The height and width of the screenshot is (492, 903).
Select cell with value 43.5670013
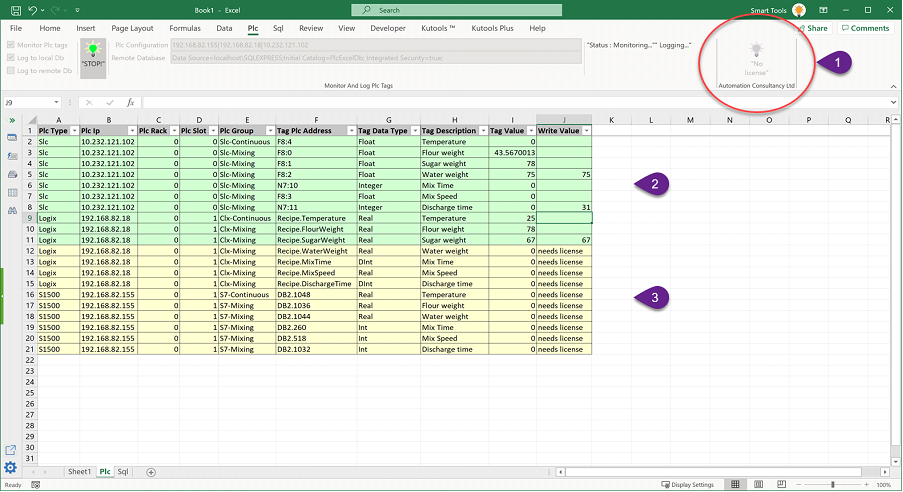click(513, 153)
